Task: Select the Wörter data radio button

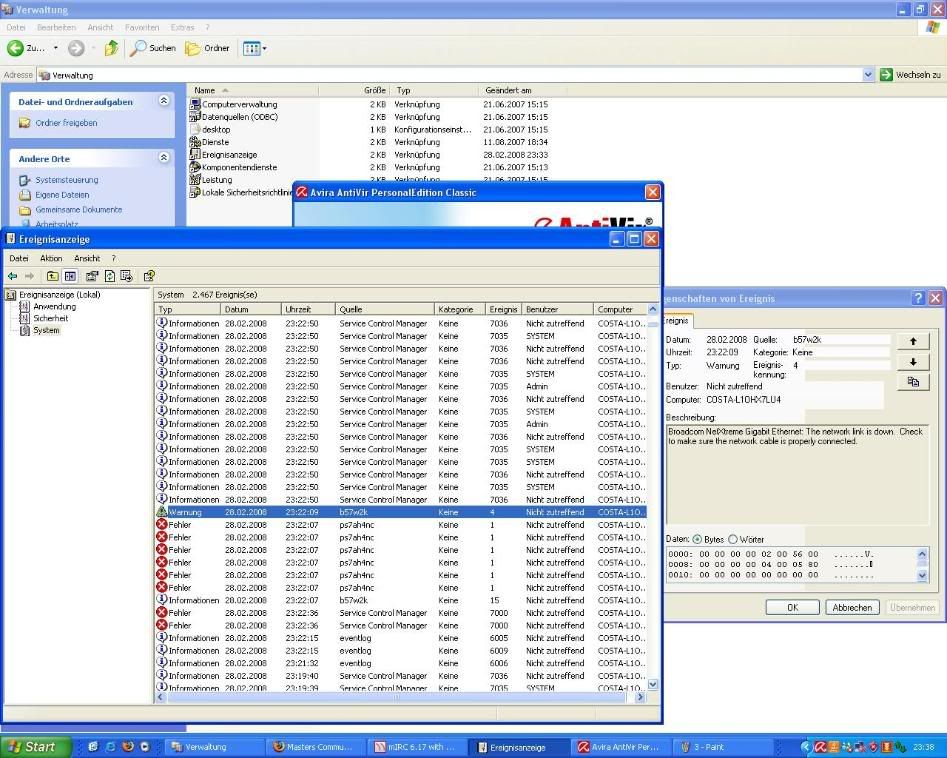Action: tap(733, 539)
